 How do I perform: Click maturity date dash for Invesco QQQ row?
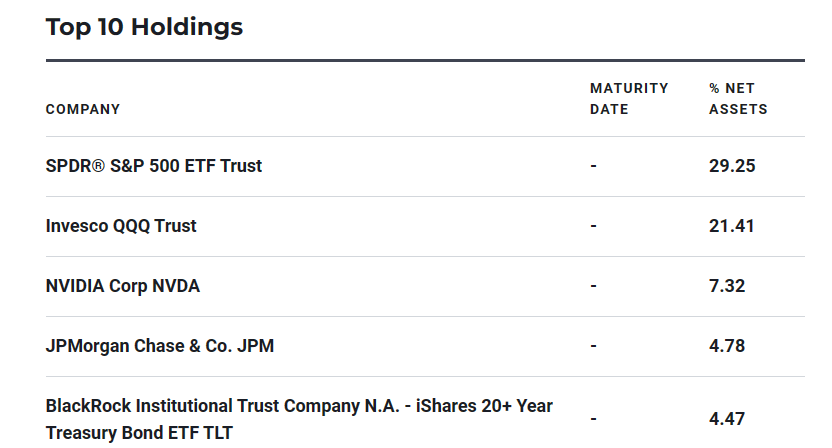(x=593, y=226)
